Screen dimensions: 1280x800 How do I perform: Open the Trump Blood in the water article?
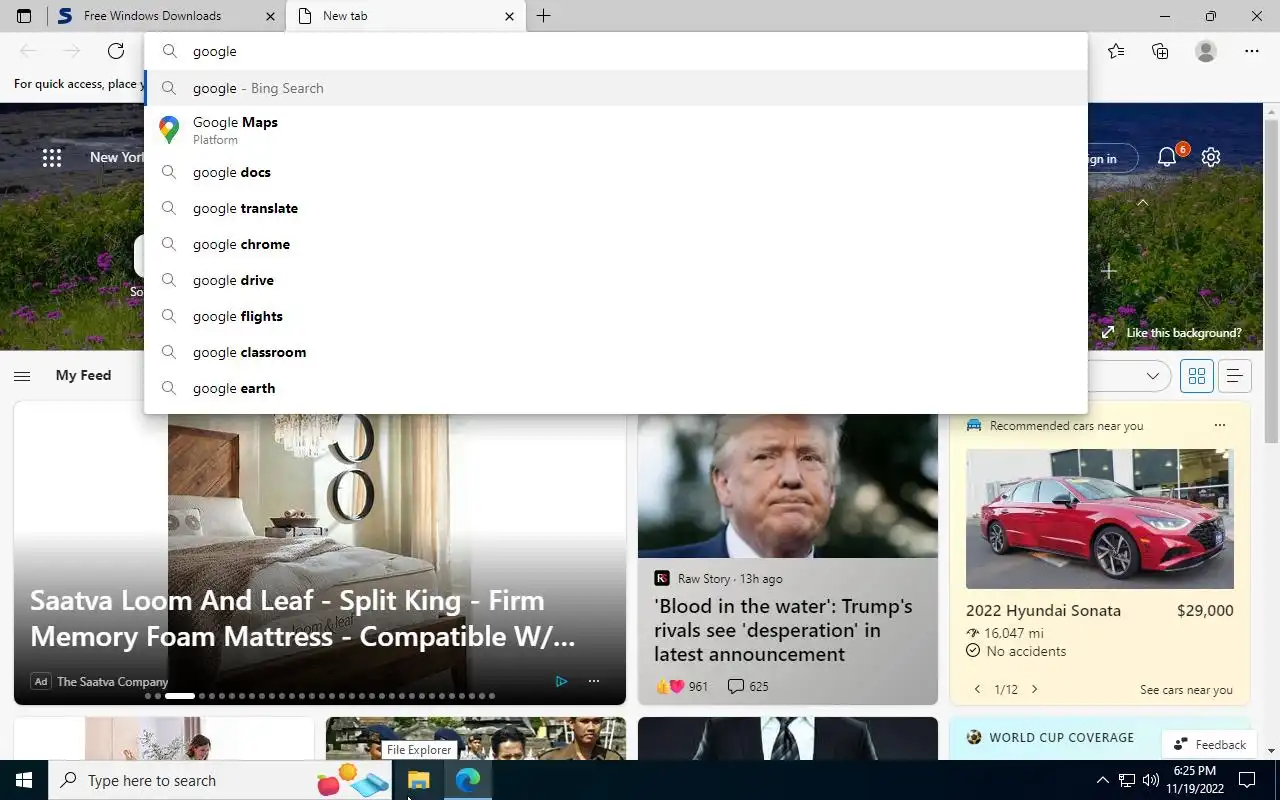(784, 630)
